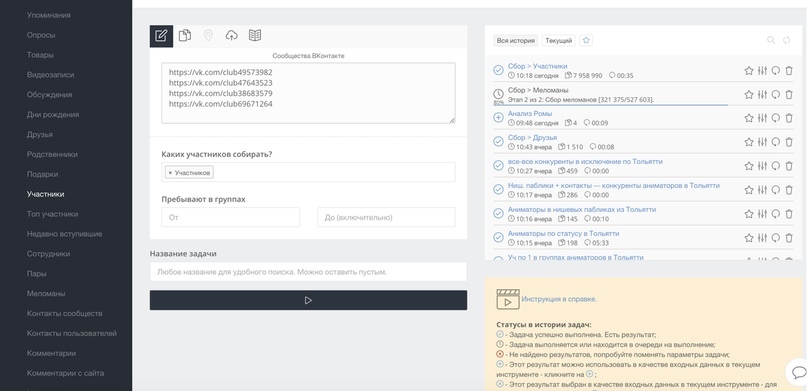Image resolution: width=807 pixels, height=391 pixels.
Task: Restart the 'Сбор > Друзья' task
Action: click(x=776, y=142)
